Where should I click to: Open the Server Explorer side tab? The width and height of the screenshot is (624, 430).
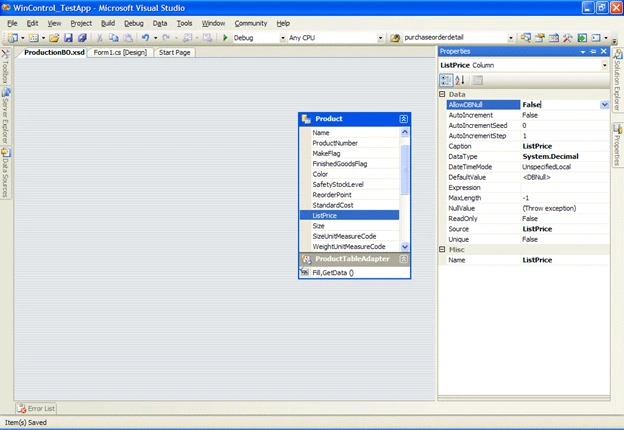pos(5,116)
